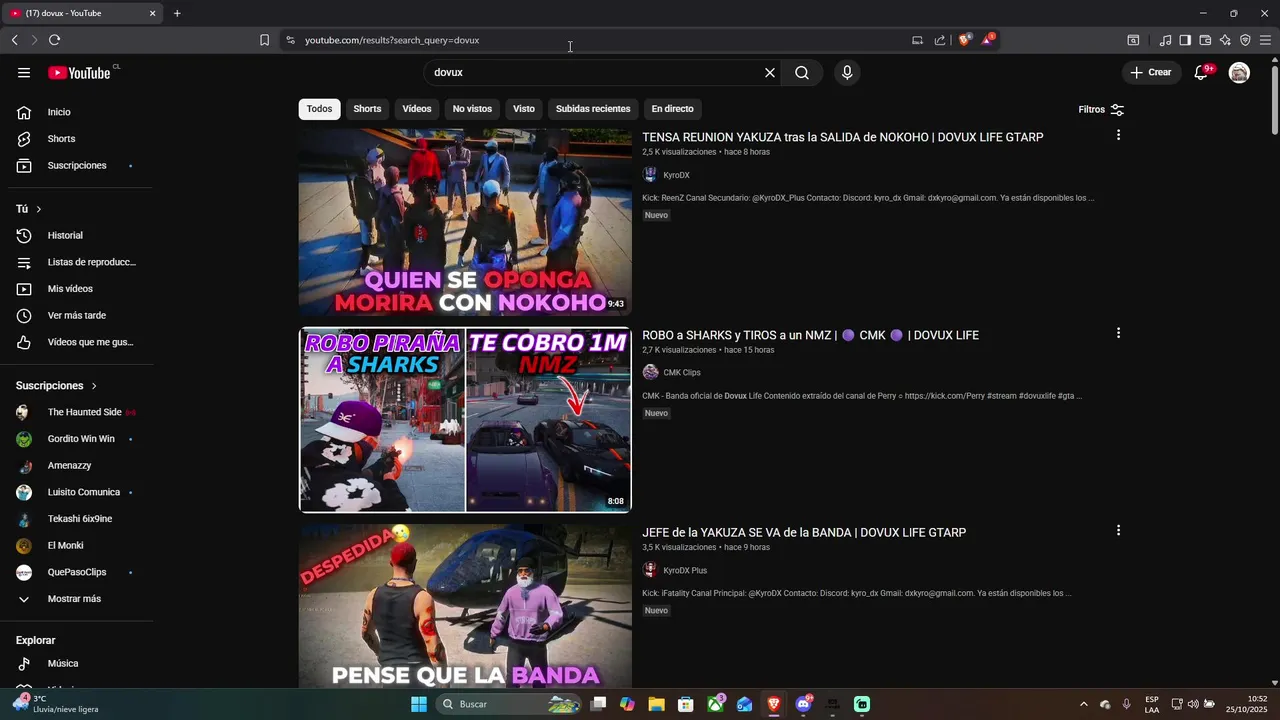The image size is (1280, 720).
Task: Open the Brave Wallet icon
Action: tap(1205, 40)
